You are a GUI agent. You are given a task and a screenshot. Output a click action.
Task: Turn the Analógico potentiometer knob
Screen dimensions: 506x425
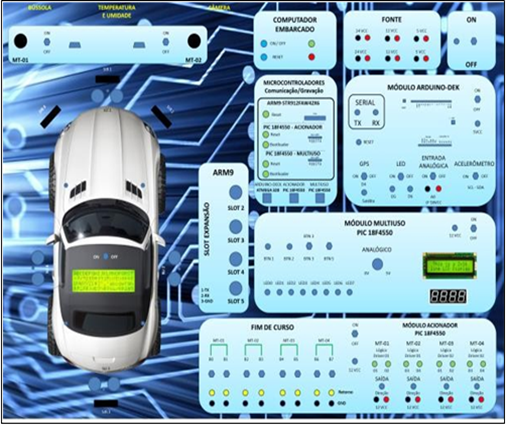377,264
